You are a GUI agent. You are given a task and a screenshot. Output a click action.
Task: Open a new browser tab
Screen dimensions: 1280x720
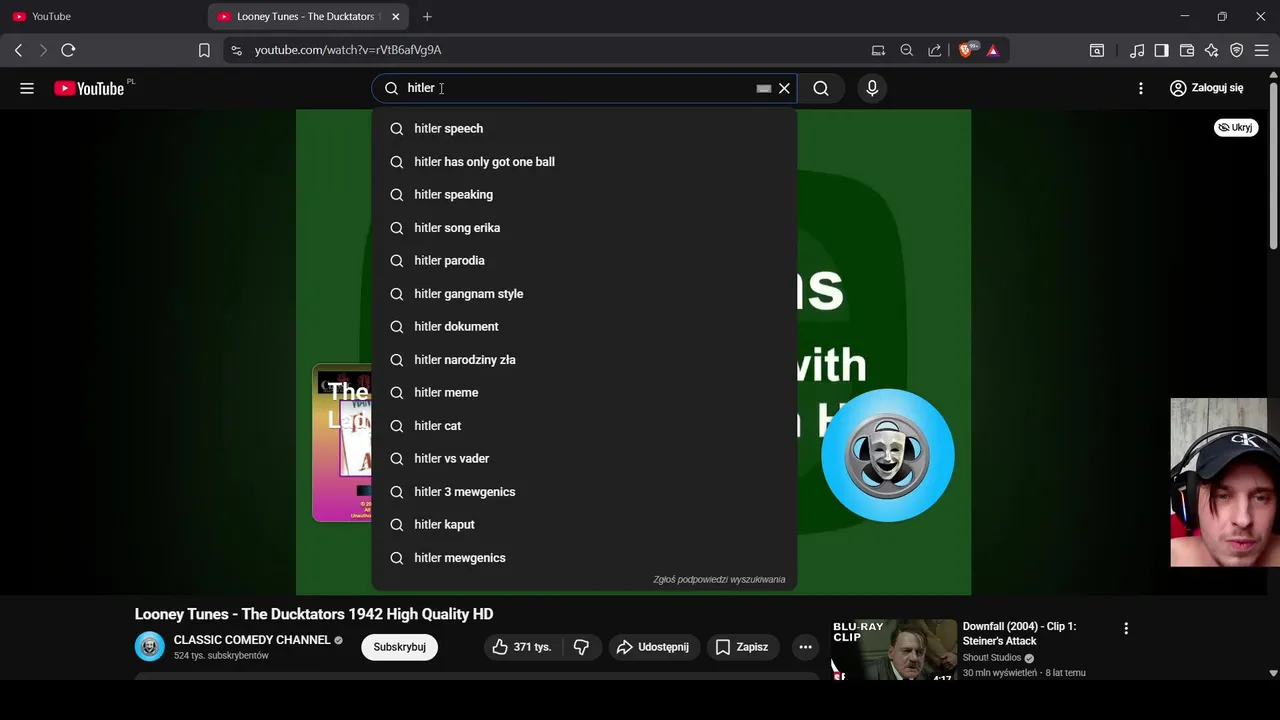pyautogui.click(x=427, y=16)
